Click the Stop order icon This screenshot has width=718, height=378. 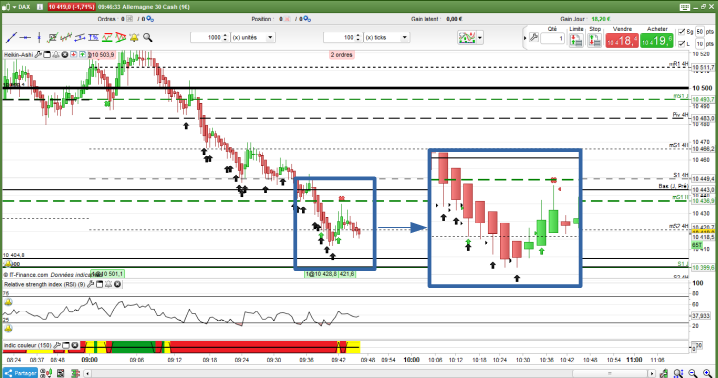coord(594,40)
